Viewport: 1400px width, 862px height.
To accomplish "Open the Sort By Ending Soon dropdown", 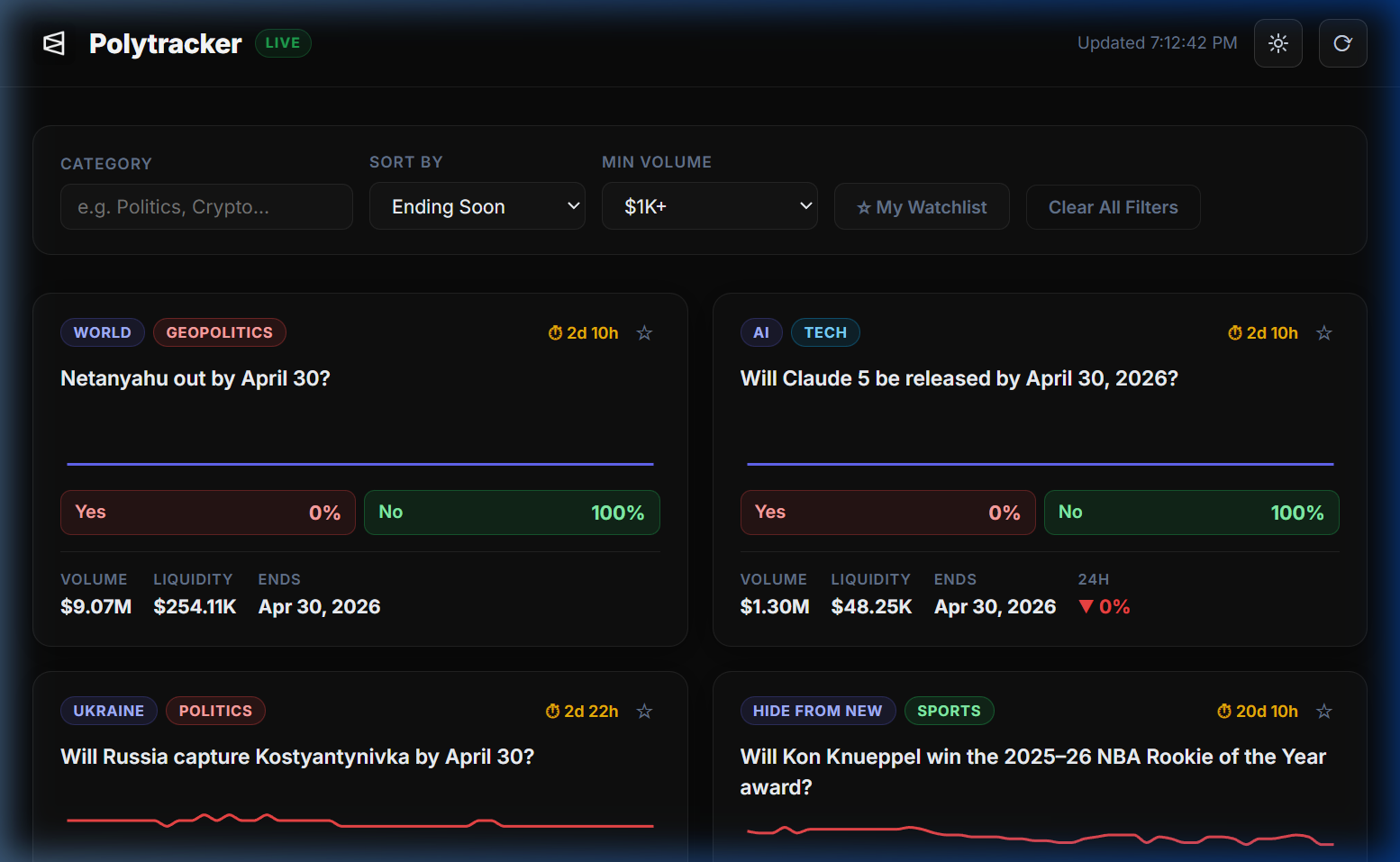I will pos(477,206).
